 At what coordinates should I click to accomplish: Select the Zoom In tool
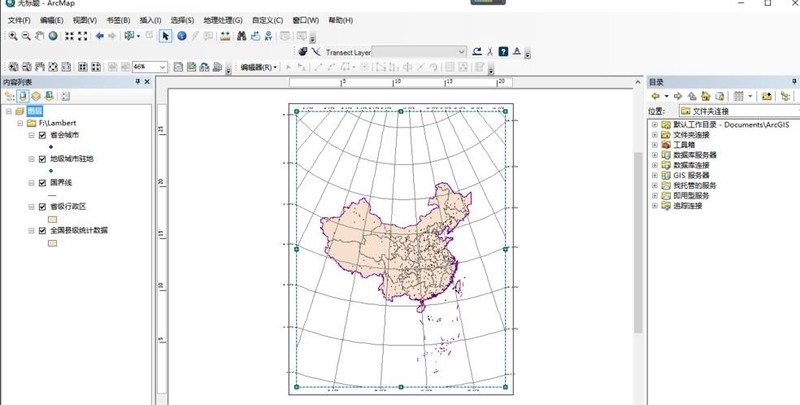[x=13, y=36]
